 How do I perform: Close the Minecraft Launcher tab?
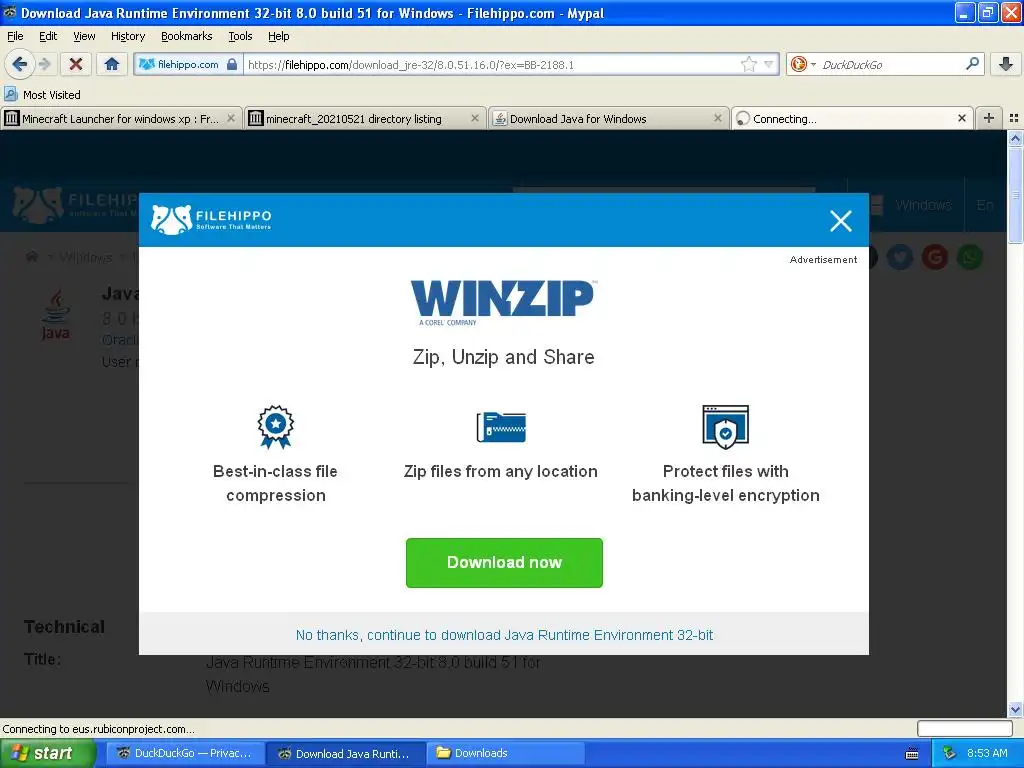coord(231,118)
